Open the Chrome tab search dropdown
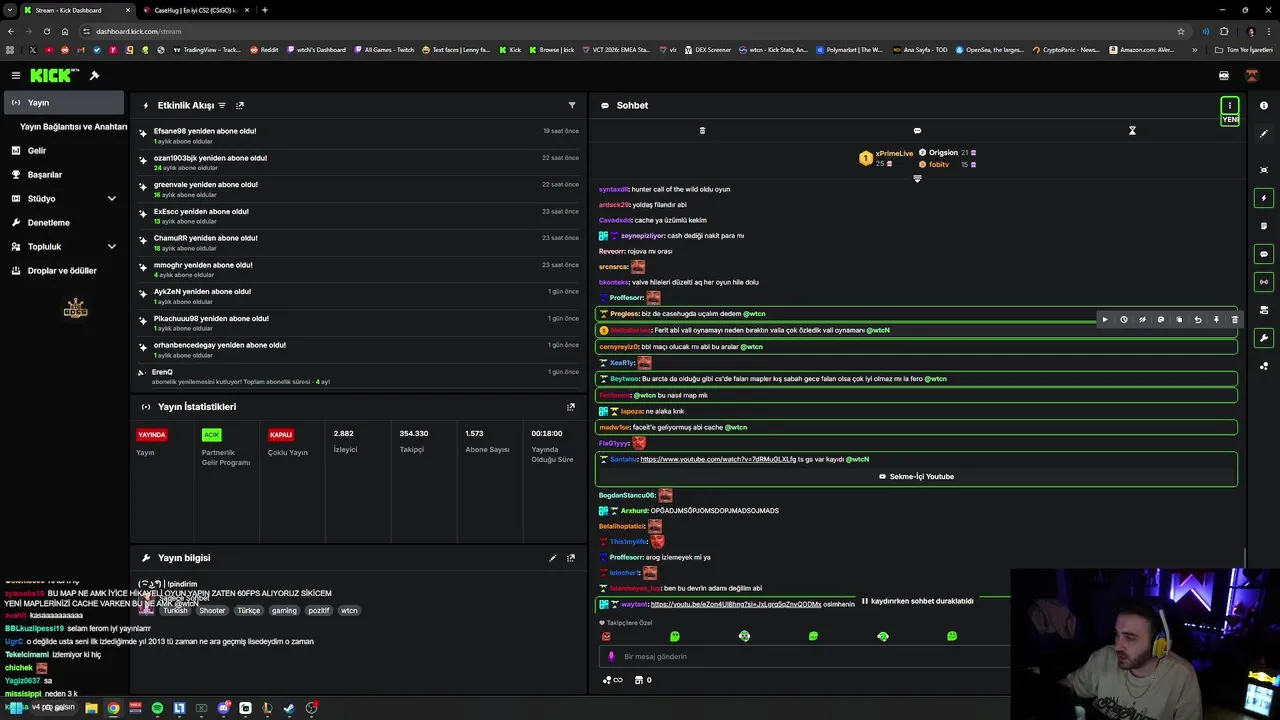The height and width of the screenshot is (720, 1280). pyautogui.click(x=10, y=10)
